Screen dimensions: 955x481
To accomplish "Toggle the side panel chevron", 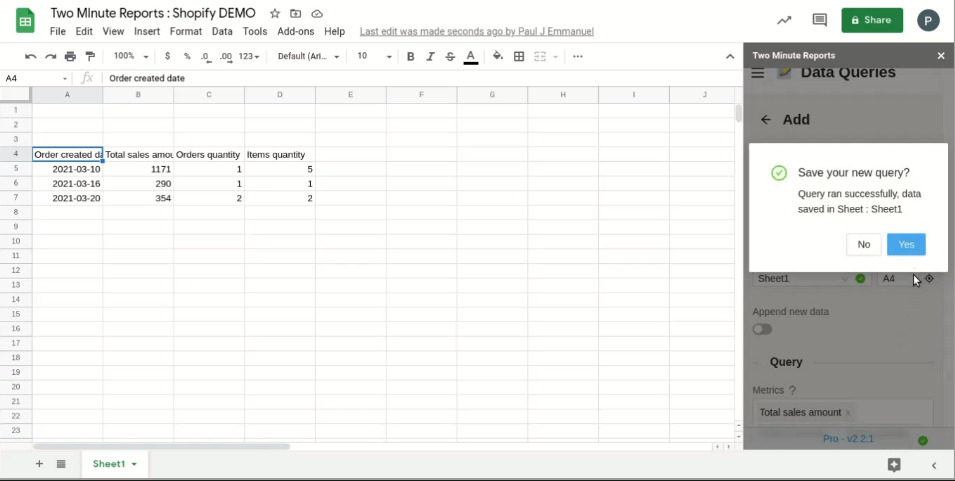I will [934, 465].
